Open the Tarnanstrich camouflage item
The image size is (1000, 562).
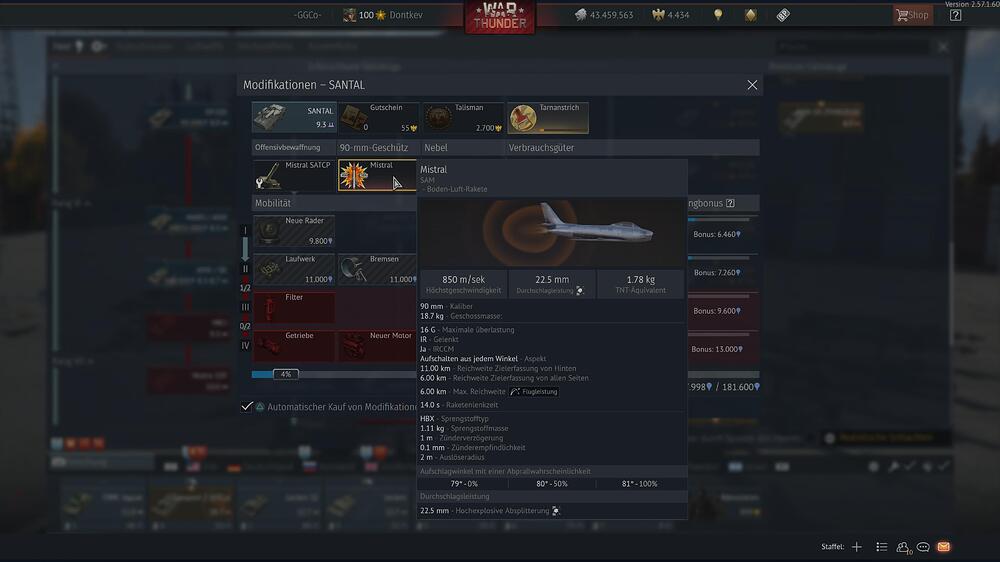click(548, 117)
